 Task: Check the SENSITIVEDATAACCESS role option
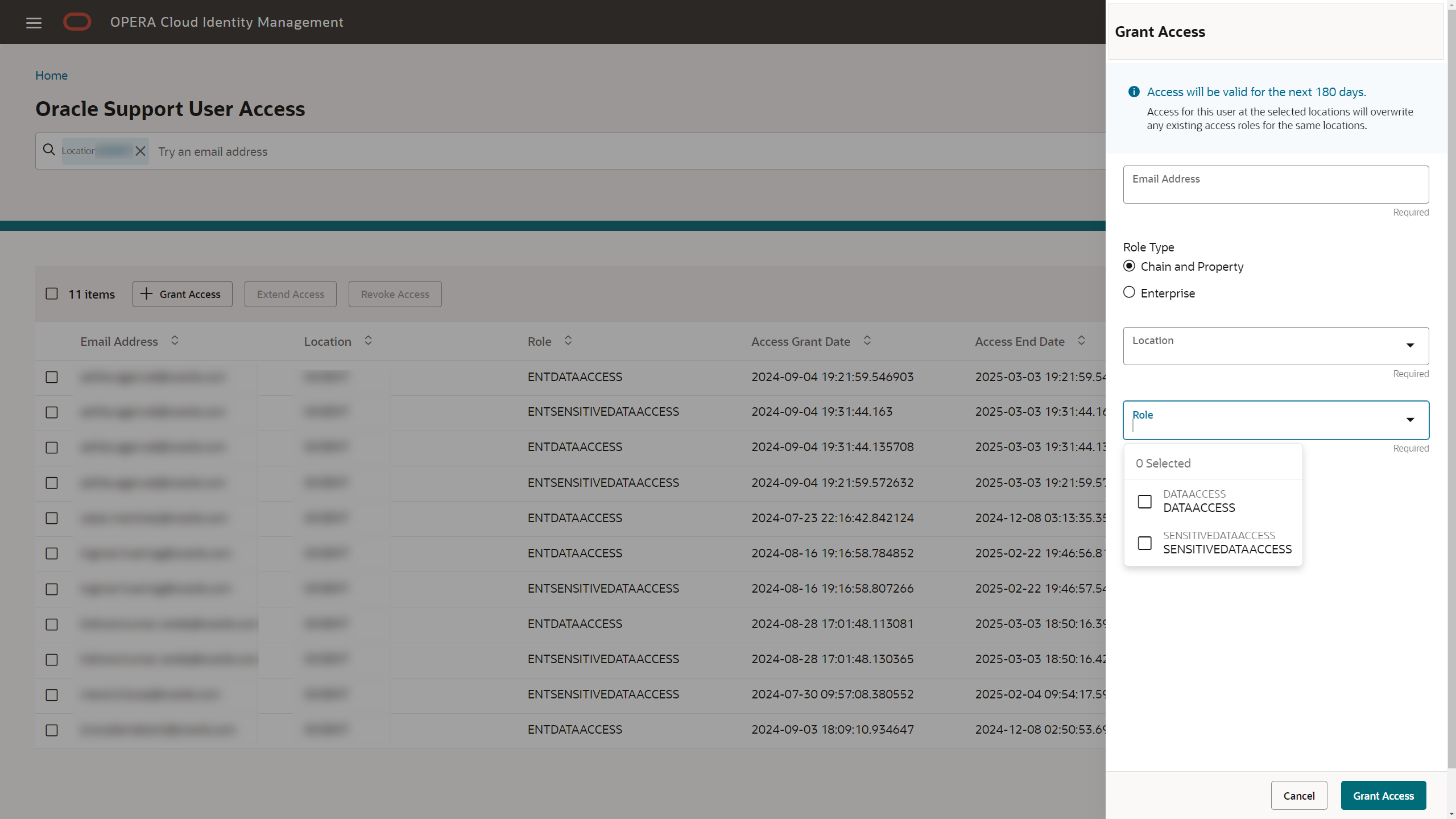click(x=1144, y=543)
